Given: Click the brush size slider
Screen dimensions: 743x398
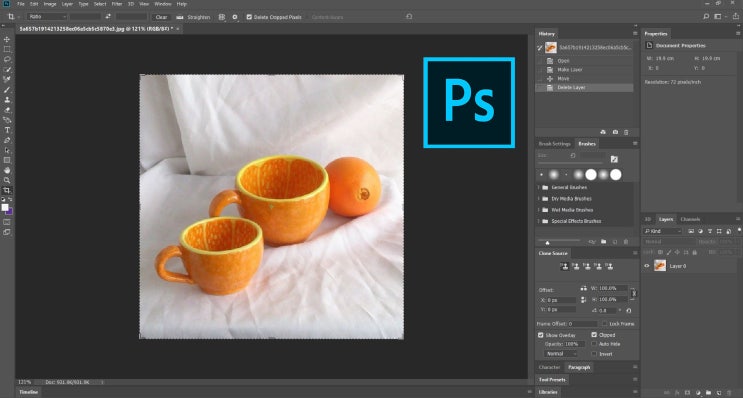Looking at the screenshot, I should (571, 163).
